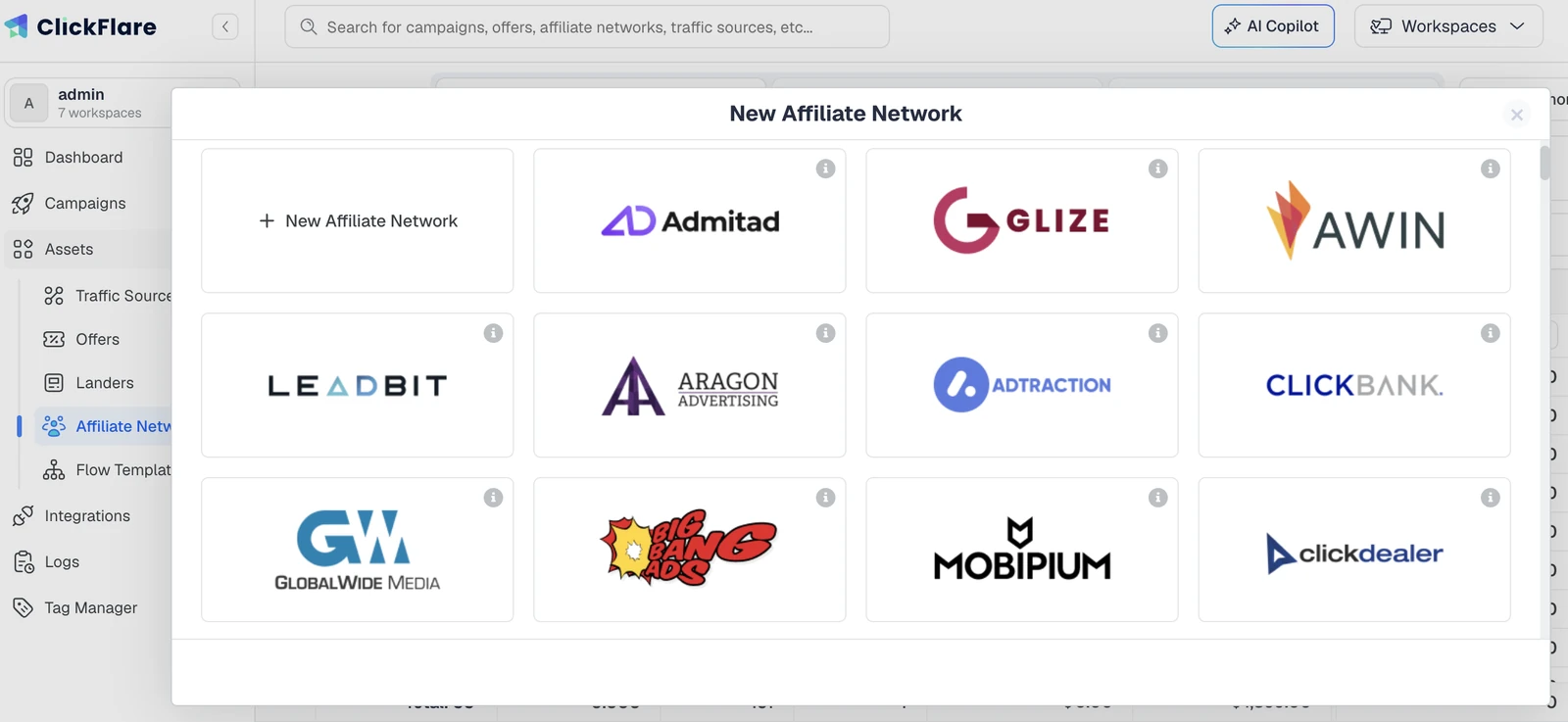Select the ClickDealer network template
Image resolution: width=1568 pixels, height=722 pixels.
(x=1354, y=550)
